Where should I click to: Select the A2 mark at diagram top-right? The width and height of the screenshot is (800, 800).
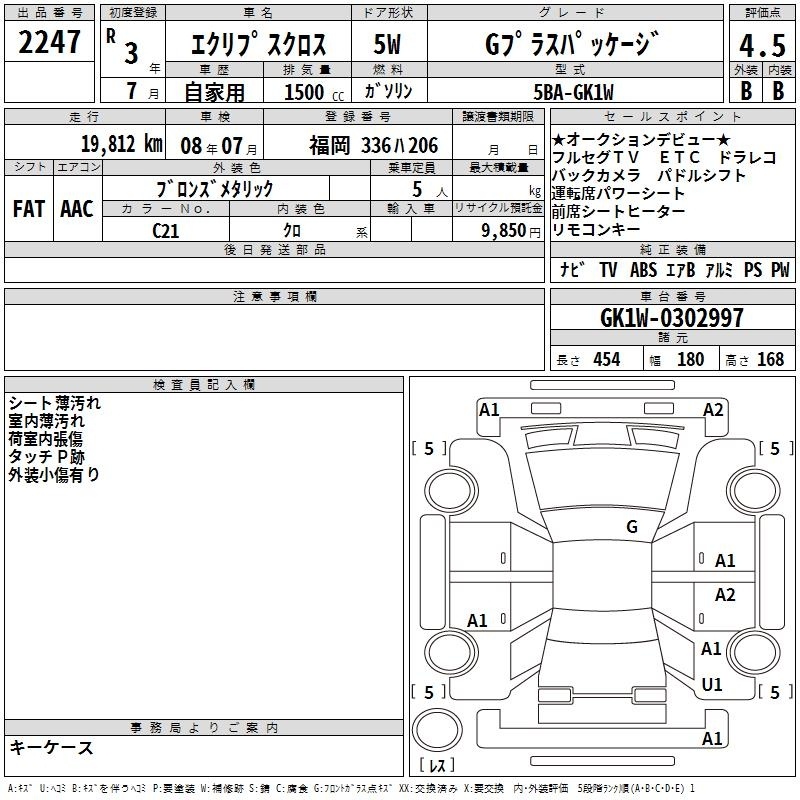click(x=713, y=409)
